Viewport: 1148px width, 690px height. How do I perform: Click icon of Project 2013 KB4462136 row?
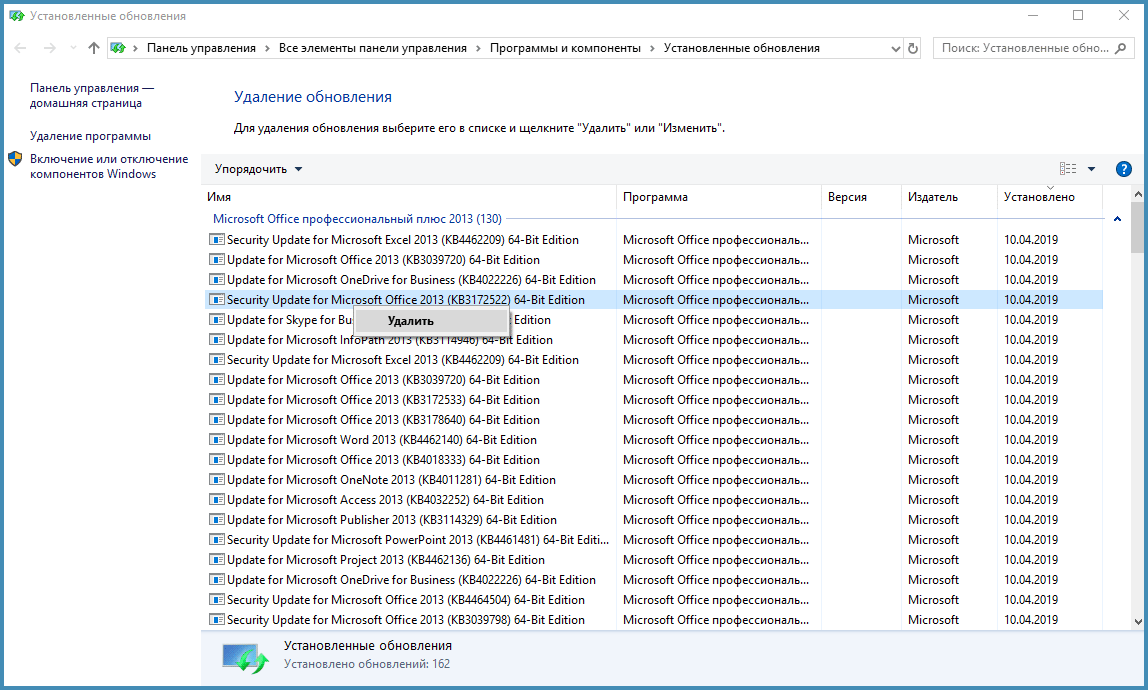pos(217,560)
